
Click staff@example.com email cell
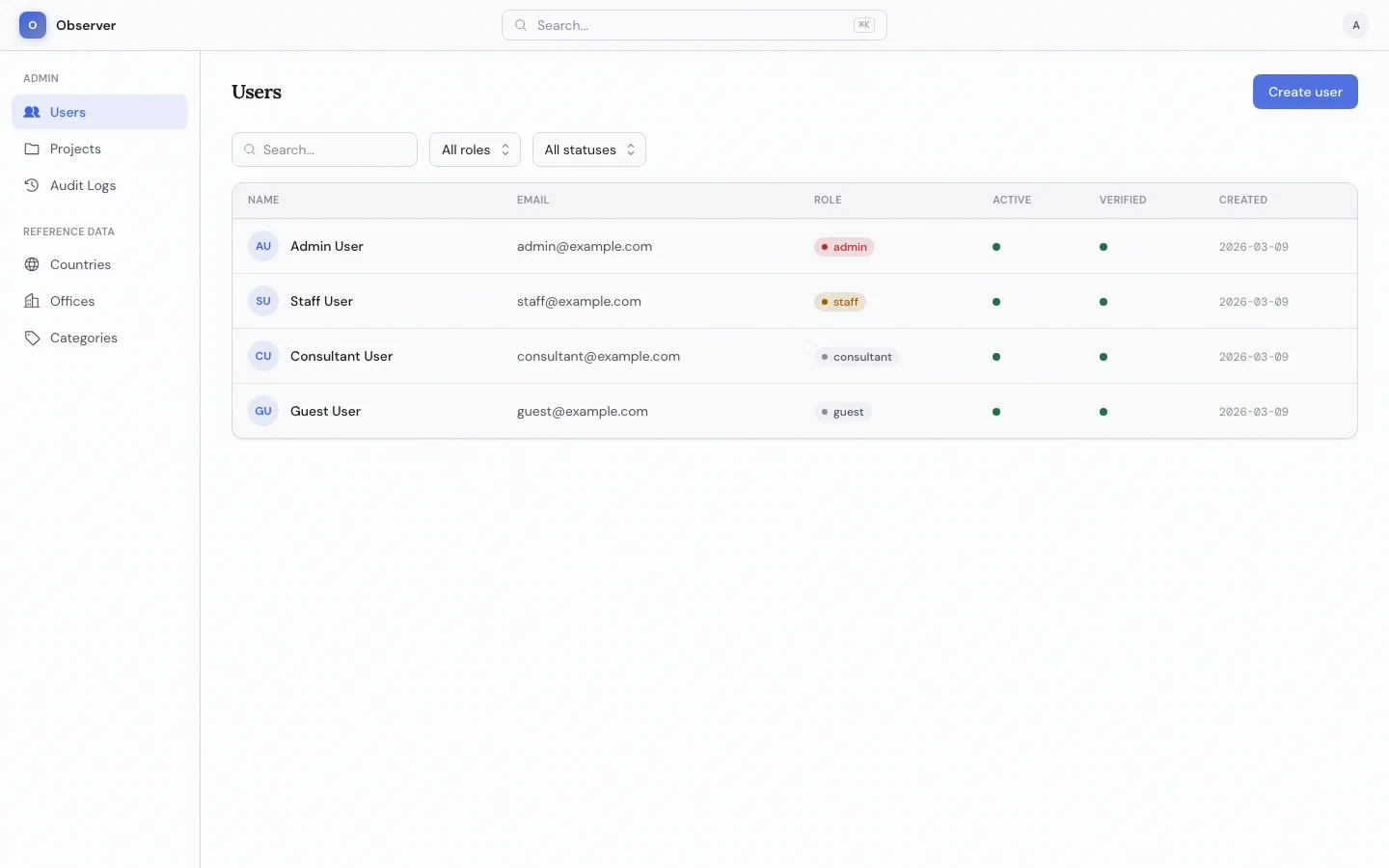(579, 301)
